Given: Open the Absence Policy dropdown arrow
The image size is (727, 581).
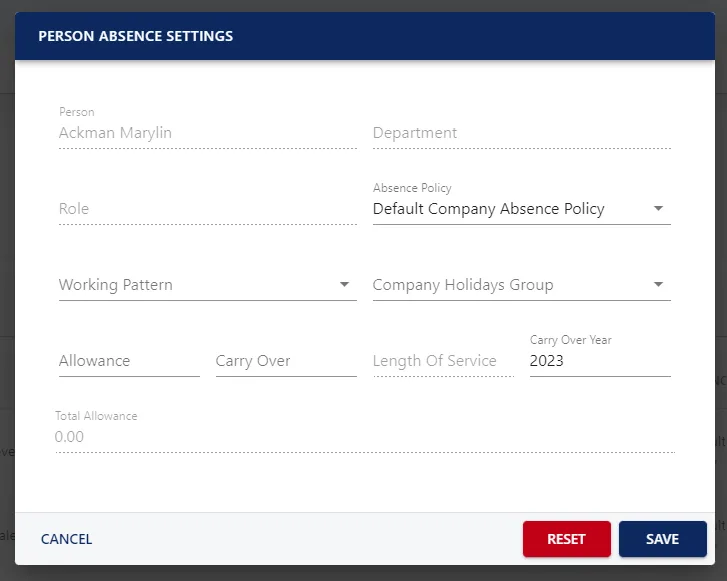Looking at the screenshot, I should (658, 209).
